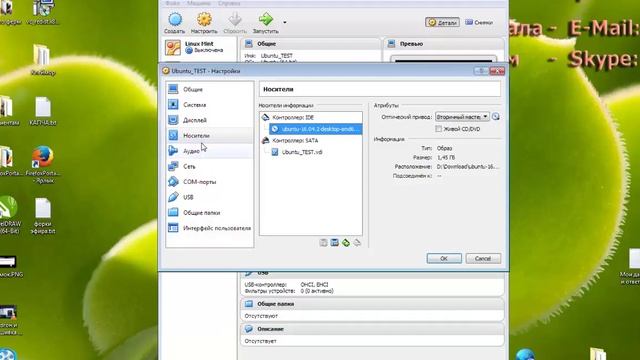The height and width of the screenshot is (360, 640).
Task: Click the choose optical disk image icon
Action: coord(496,117)
